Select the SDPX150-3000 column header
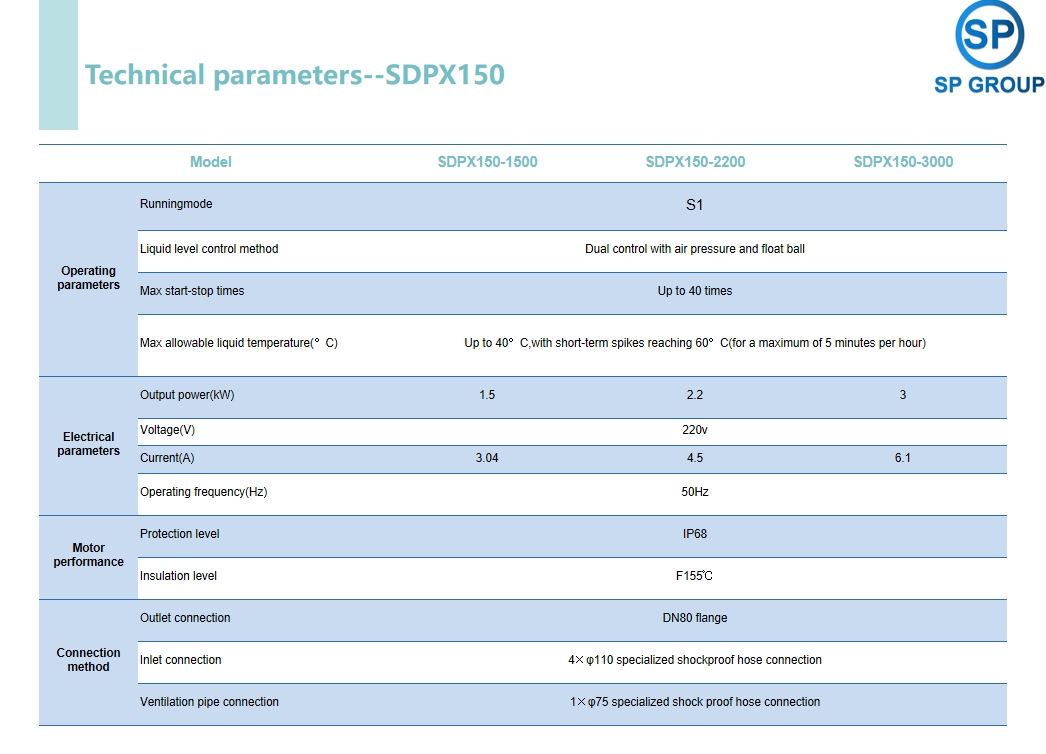Screen dimensions: 1046x754 pyautogui.click(x=903, y=162)
